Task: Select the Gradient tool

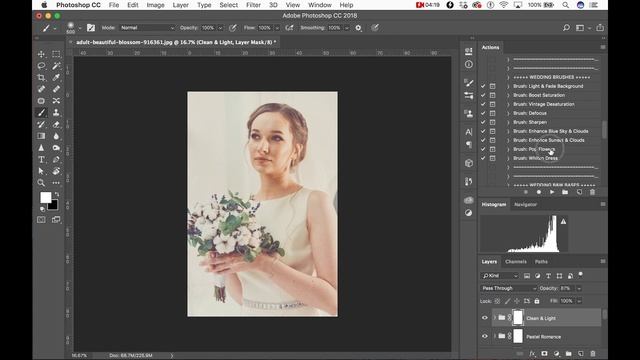Action: coord(41,136)
